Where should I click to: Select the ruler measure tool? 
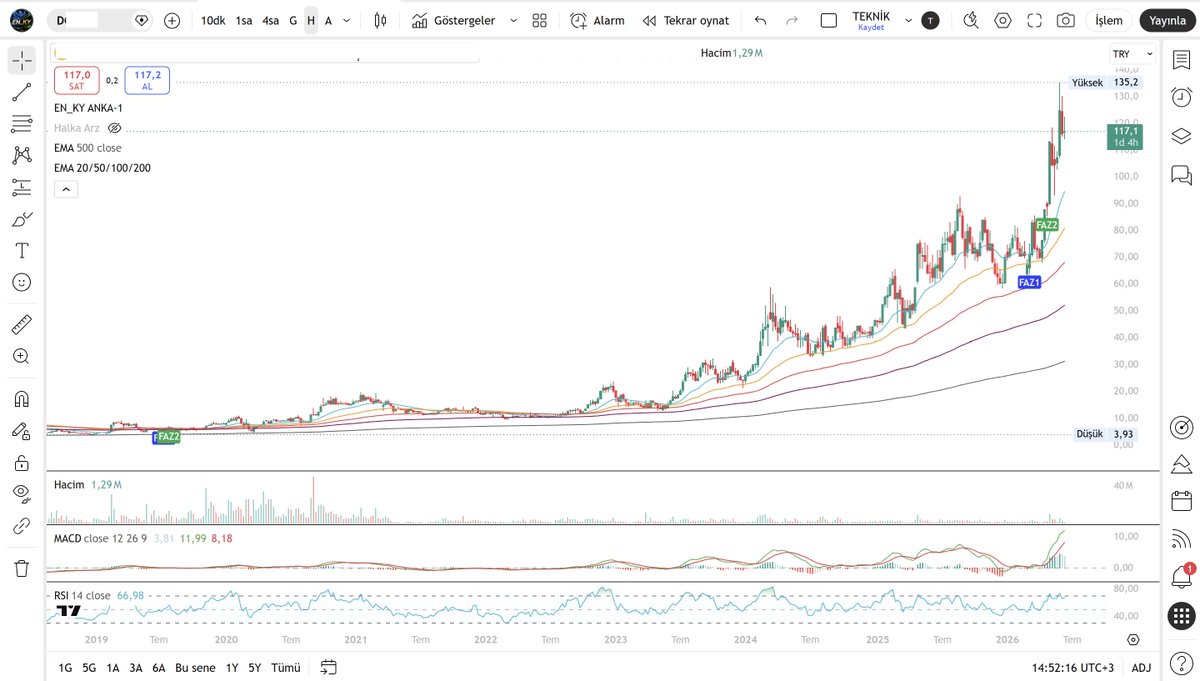coord(21,324)
